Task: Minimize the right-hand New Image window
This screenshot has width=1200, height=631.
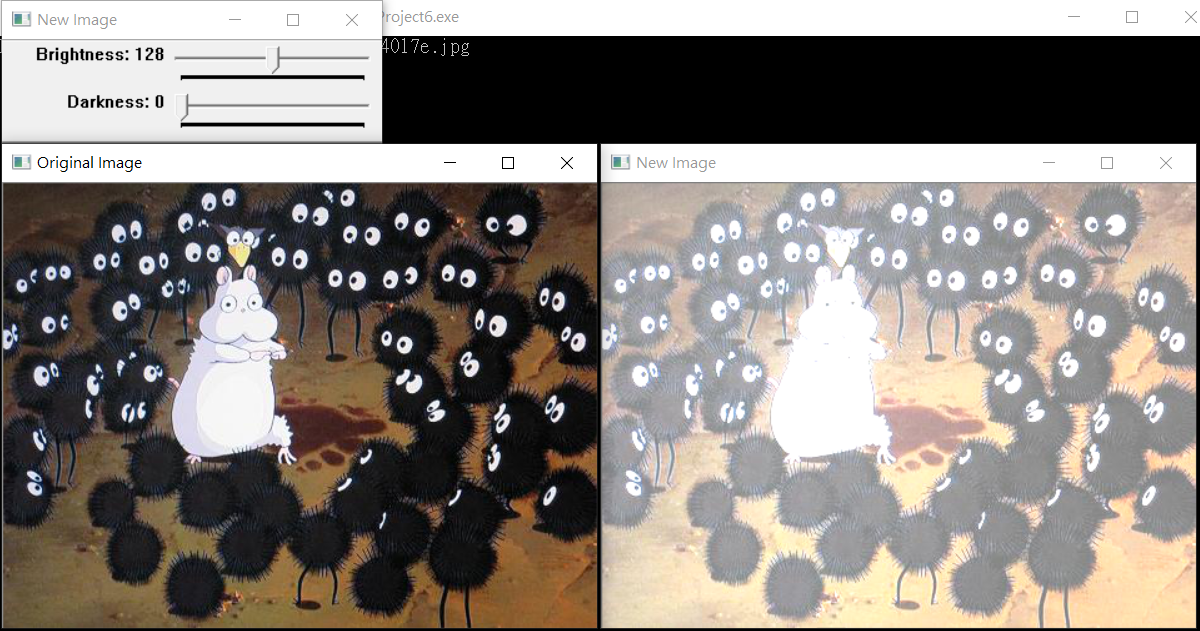Action: (1048, 162)
